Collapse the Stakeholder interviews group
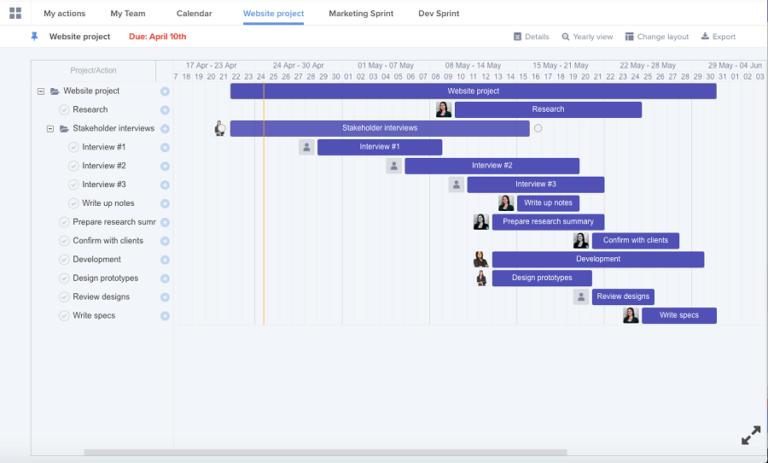 (x=50, y=129)
